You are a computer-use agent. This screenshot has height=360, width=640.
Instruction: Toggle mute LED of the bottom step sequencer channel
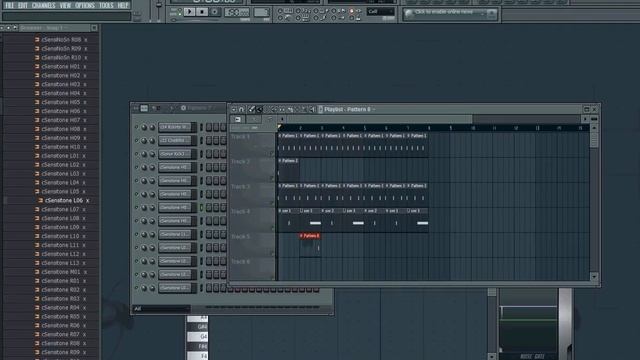[x=137, y=288]
